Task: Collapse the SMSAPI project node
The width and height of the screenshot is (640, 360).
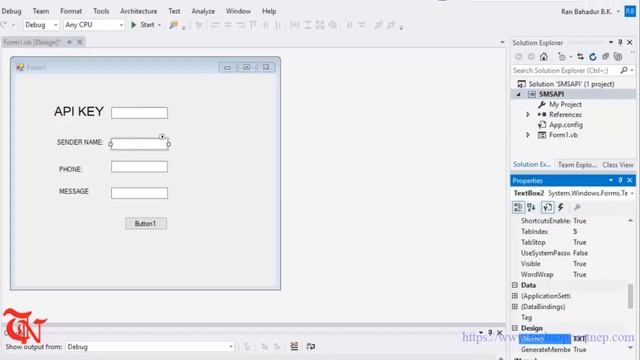Action: coord(519,94)
